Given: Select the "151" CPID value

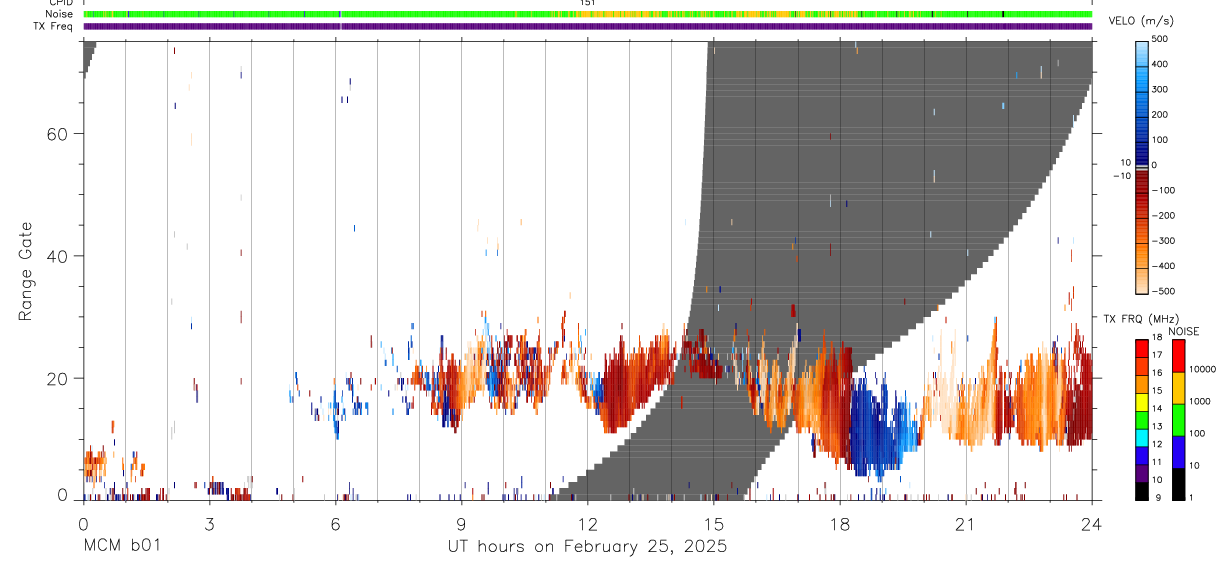Looking at the screenshot, I should pyautogui.click(x=588, y=3).
